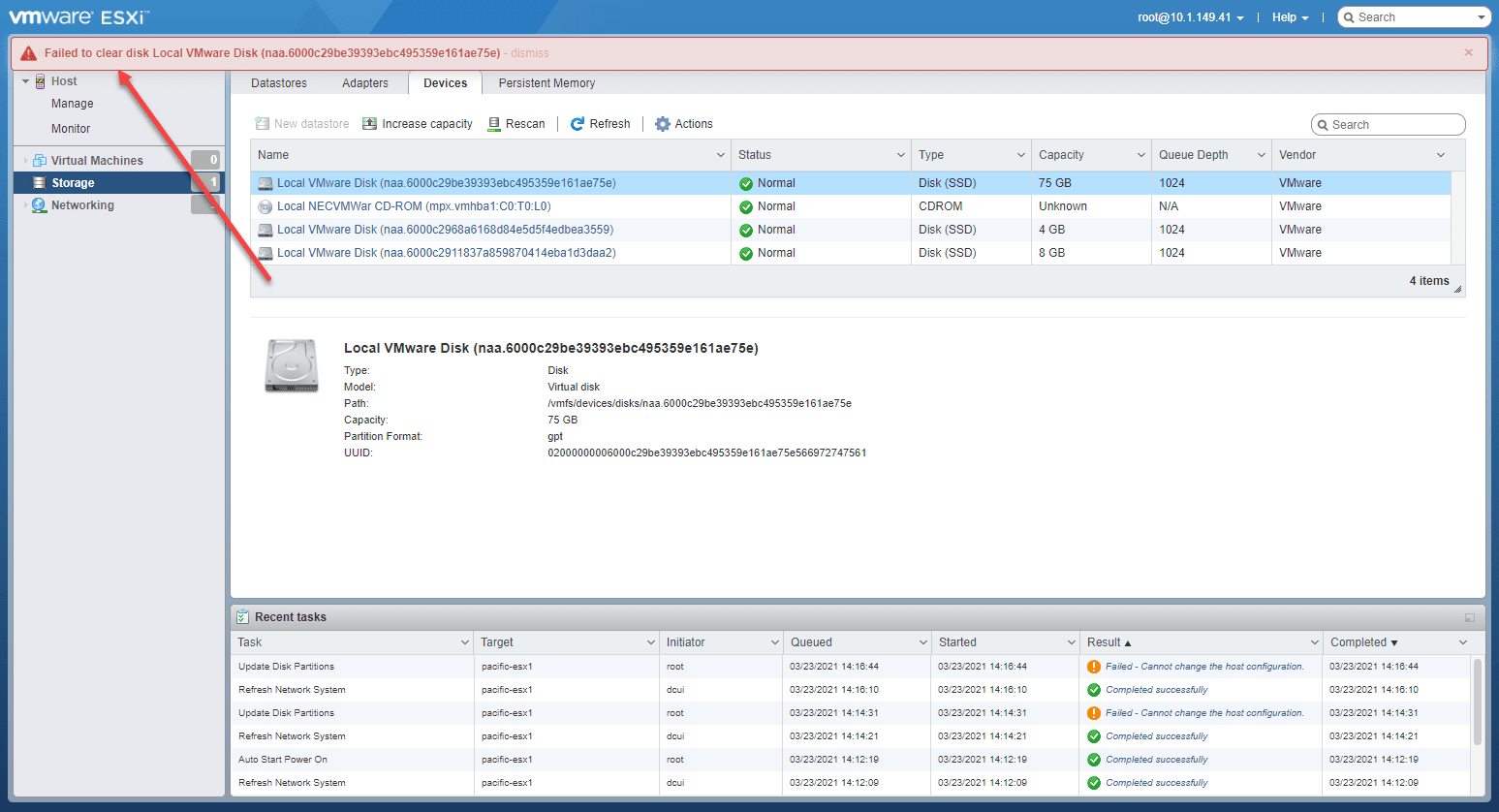This screenshot has width=1499, height=812.
Task: Select the 8 GB Local VMware Disk row
Action: (x=446, y=253)
